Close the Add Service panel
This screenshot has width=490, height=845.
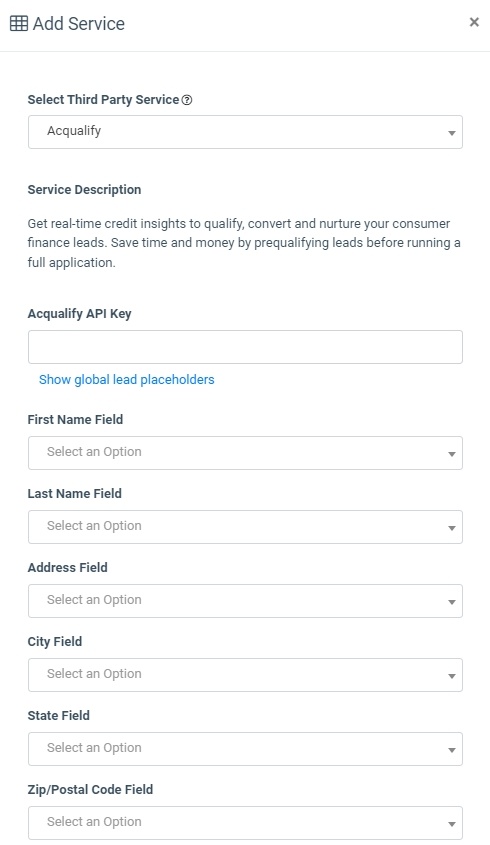(474, 22)
